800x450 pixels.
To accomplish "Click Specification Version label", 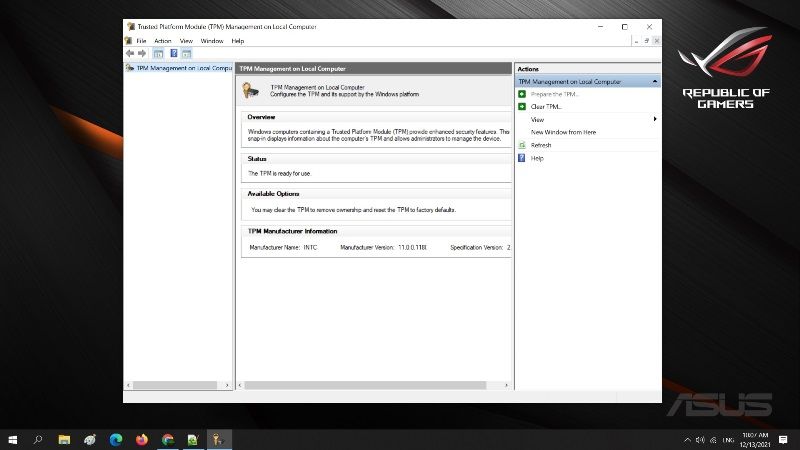I will point(477,247).
